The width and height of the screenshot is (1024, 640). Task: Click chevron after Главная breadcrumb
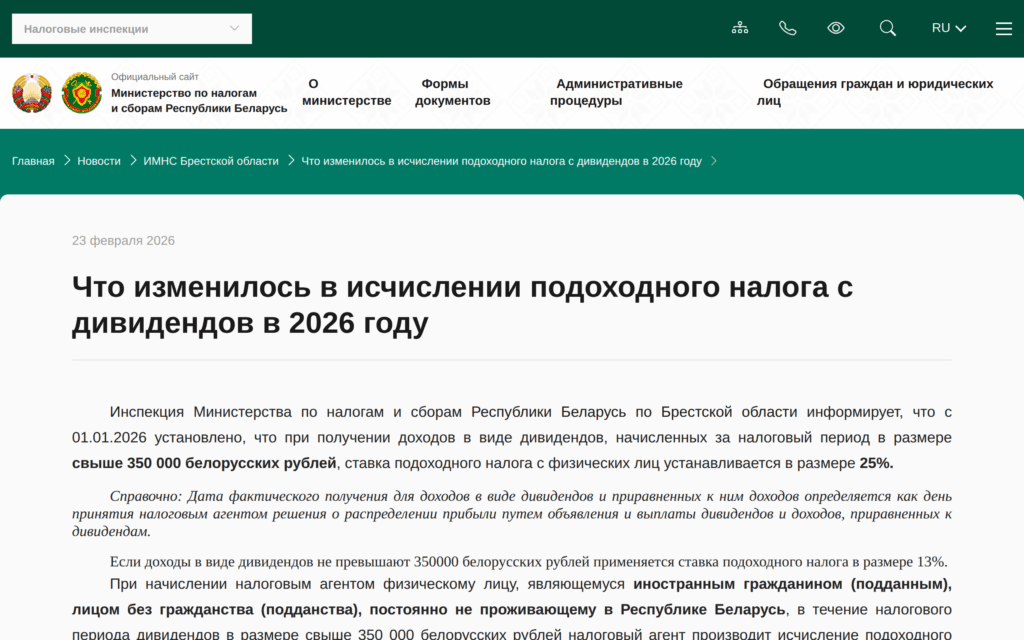(67, 161)
